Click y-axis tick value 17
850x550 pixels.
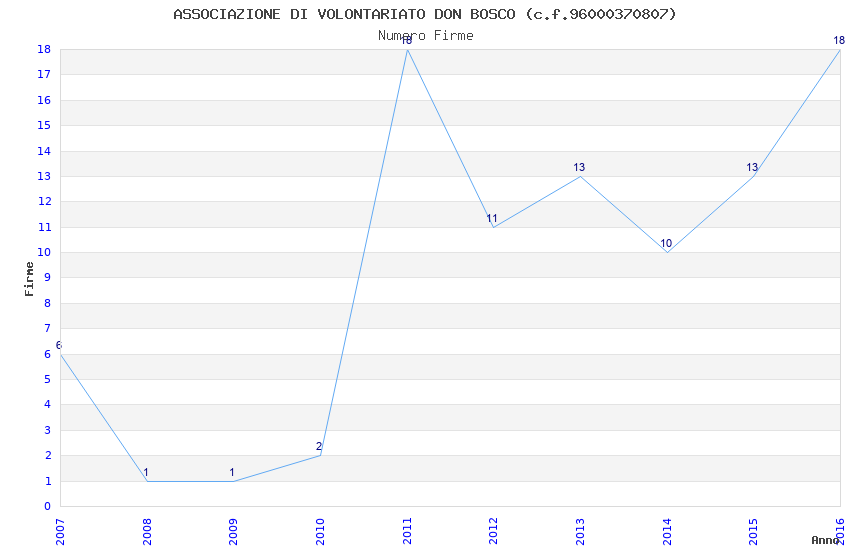click(x=44, y=74)
